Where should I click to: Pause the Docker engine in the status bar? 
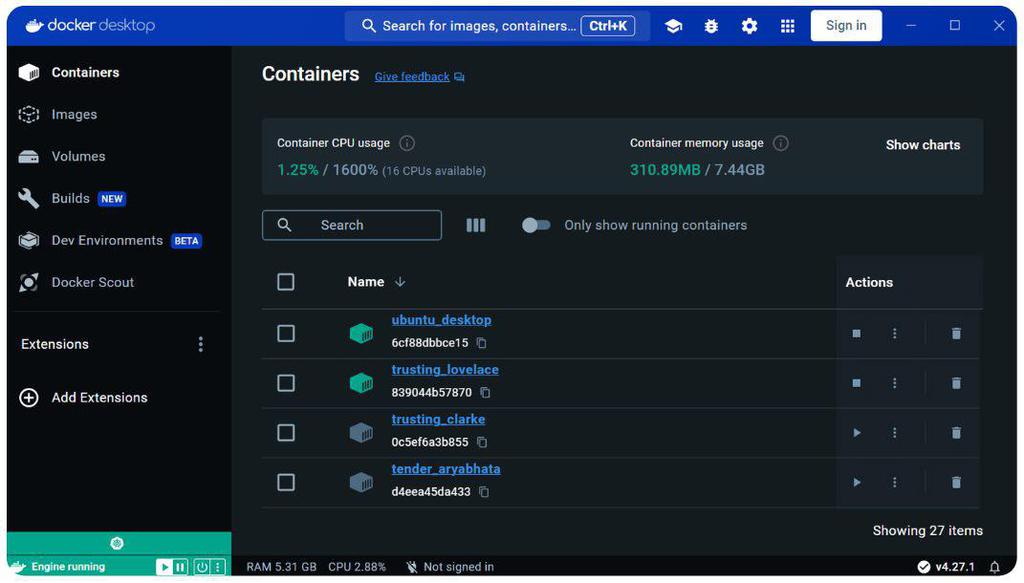(178, 566)
